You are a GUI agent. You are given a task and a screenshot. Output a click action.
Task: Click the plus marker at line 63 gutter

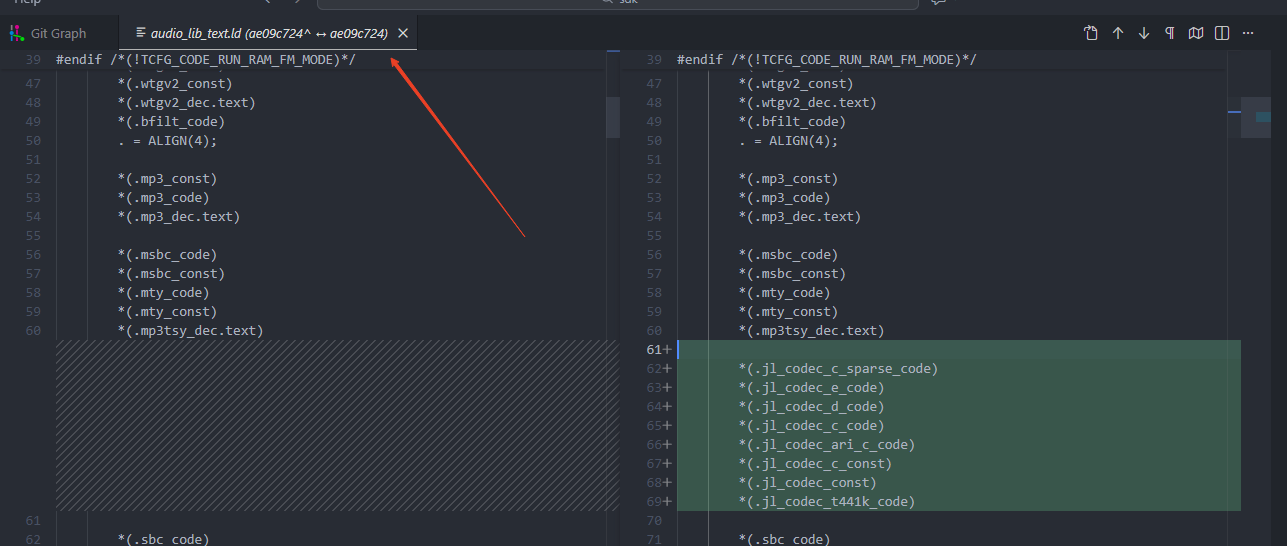667,388
